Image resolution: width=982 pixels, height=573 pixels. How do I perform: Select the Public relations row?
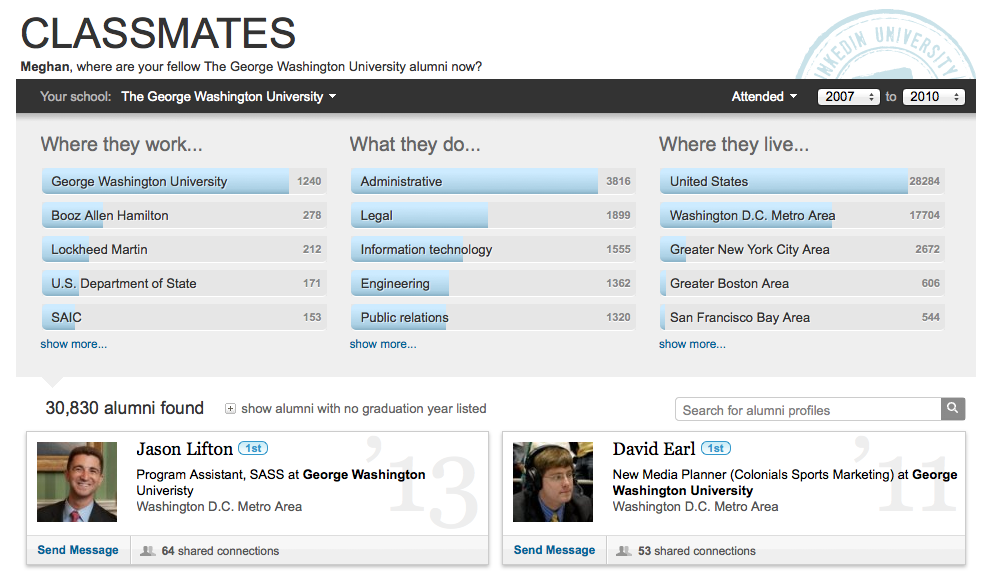(494, 317)
